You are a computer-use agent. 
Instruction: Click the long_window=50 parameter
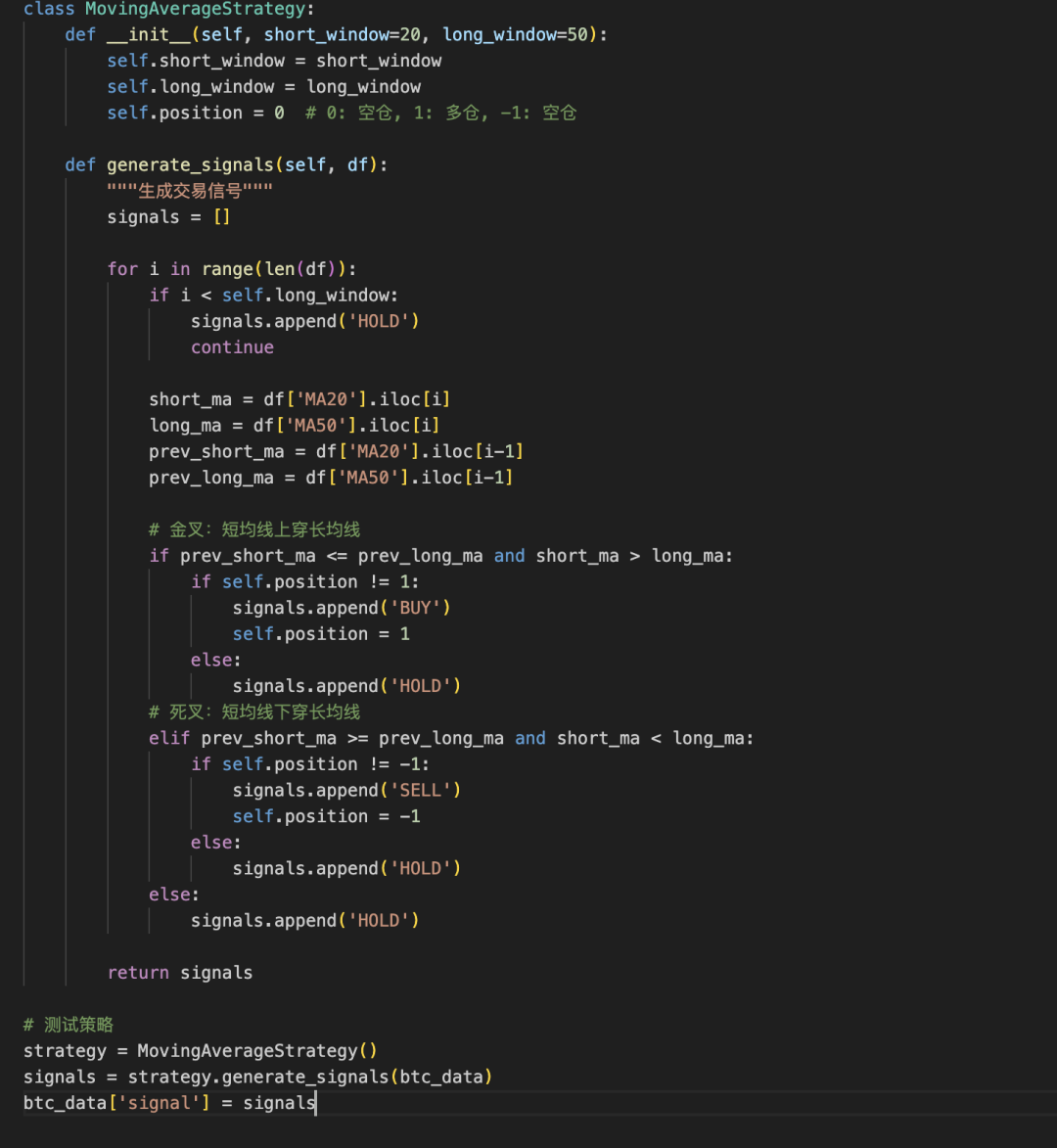click(516, 34)
